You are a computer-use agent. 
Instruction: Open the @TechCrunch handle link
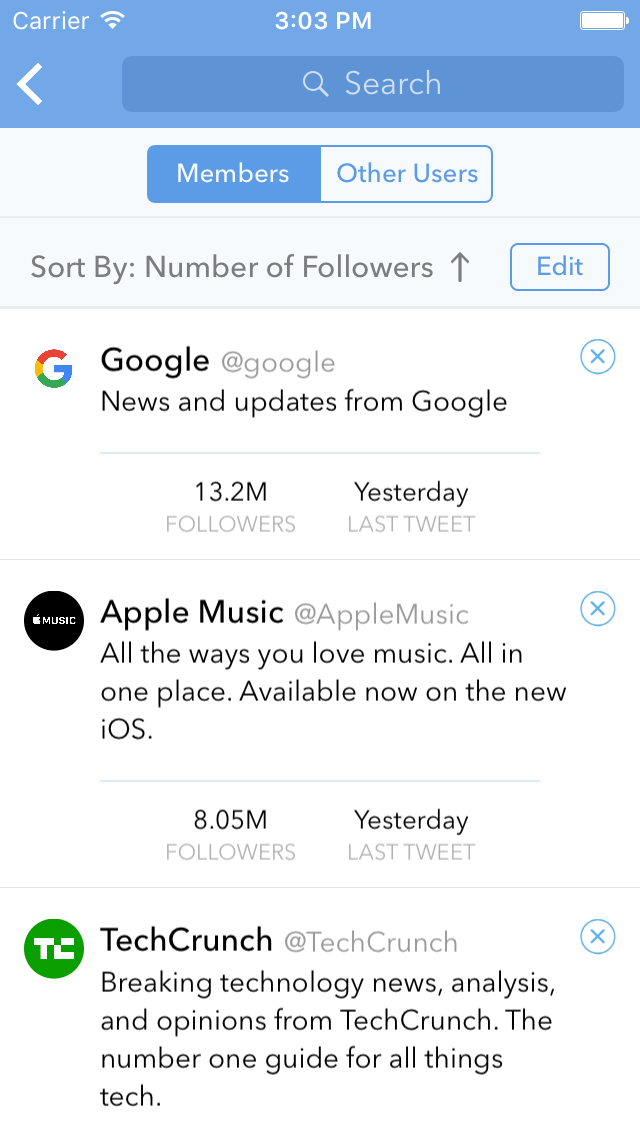(370, 943)
